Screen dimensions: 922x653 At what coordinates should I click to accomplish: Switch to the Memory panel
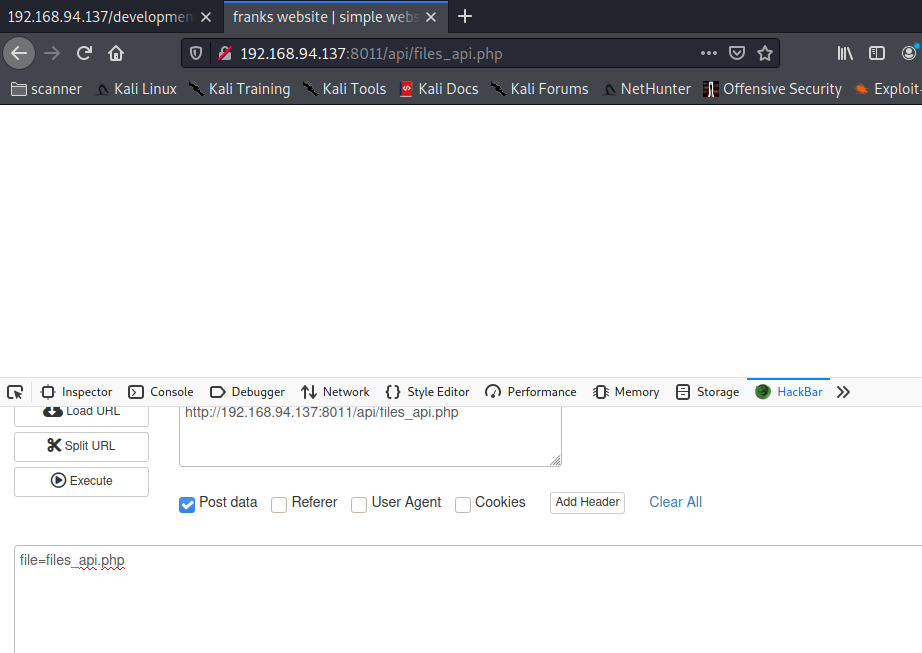[626, 392]
